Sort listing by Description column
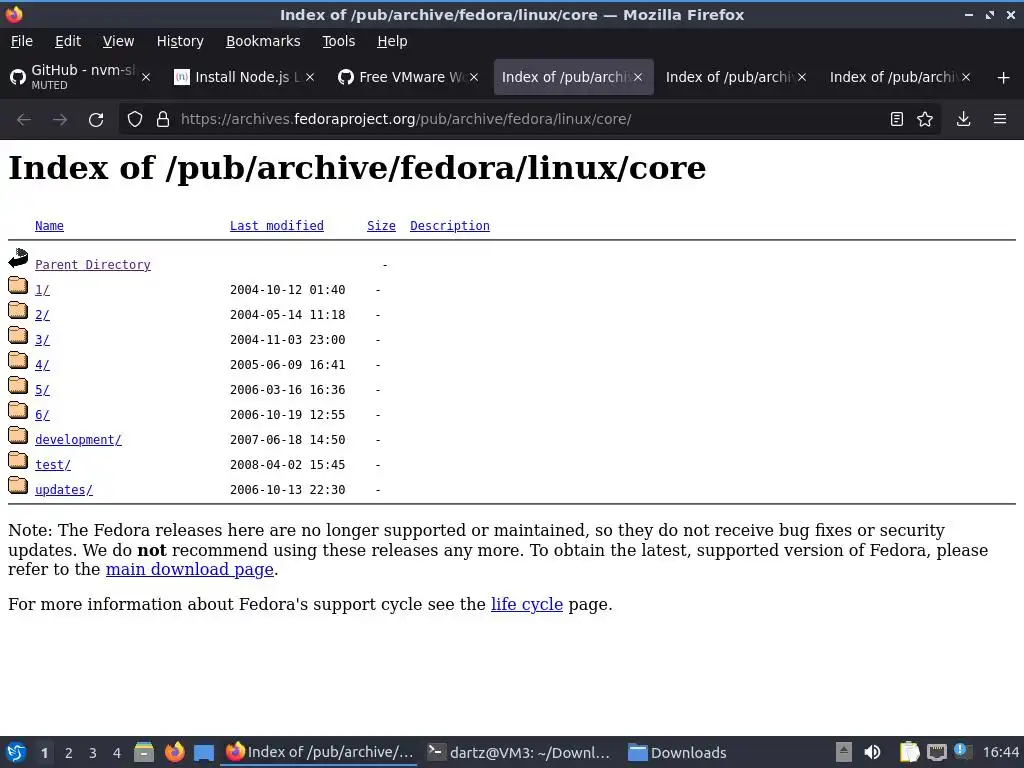The height and width of the screenshot is (768, 1024). click(450, 226)
